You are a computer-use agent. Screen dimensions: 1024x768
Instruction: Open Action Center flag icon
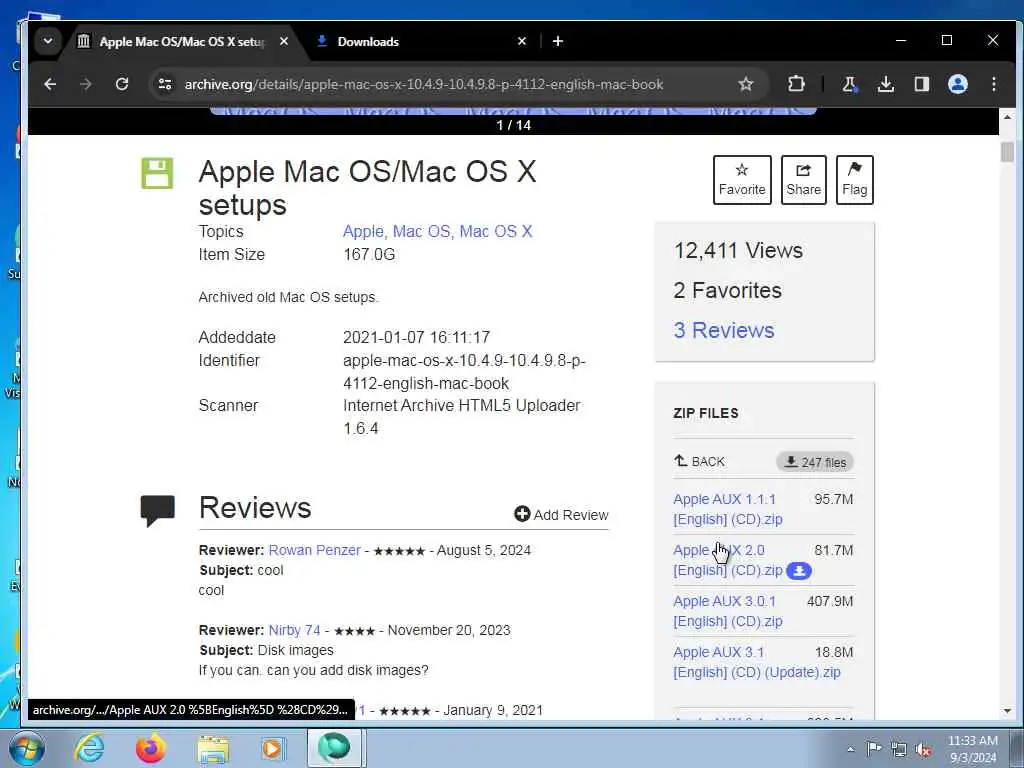point(874,748)
